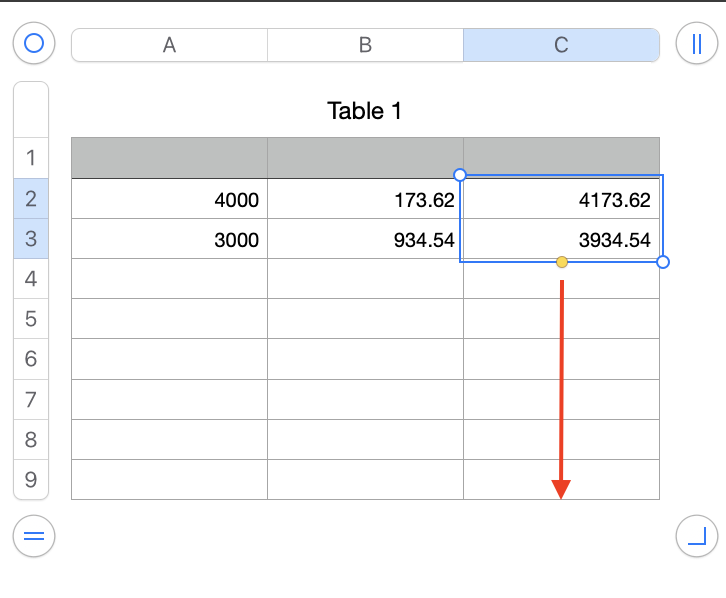This screenshot has width=726, height=598.
Task: Click cell containing 934.54
Action: click(365, 240)
